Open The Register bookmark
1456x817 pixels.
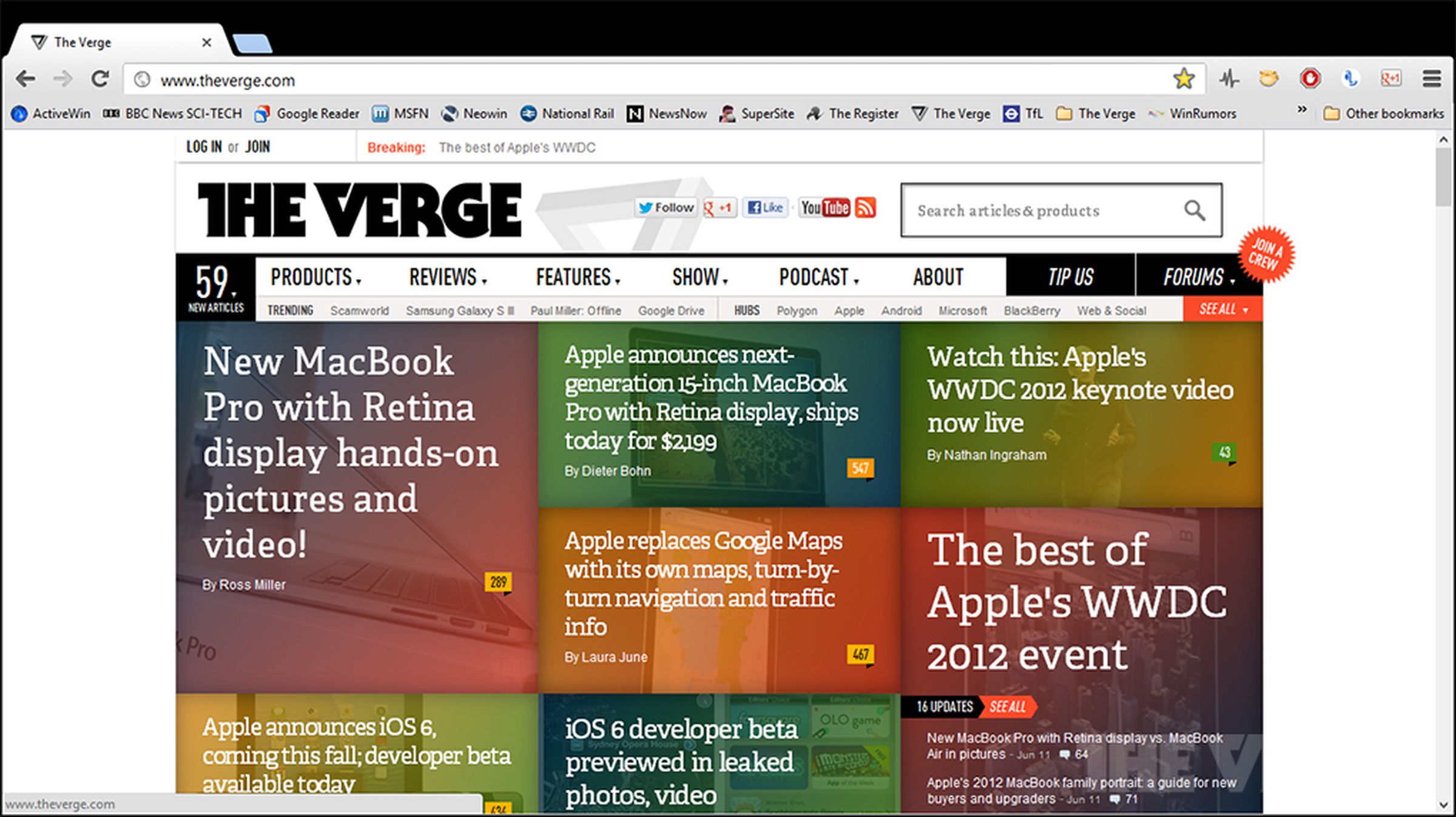(x=853, y=113)
